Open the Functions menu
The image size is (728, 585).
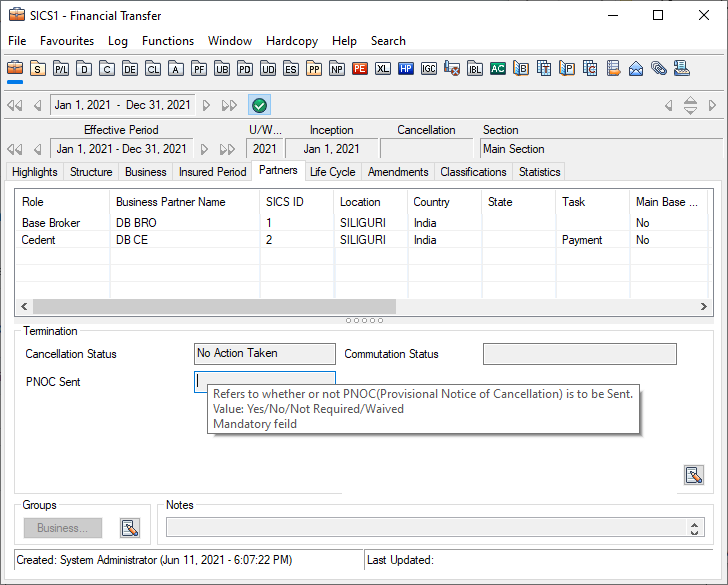[x=168, y=41]
